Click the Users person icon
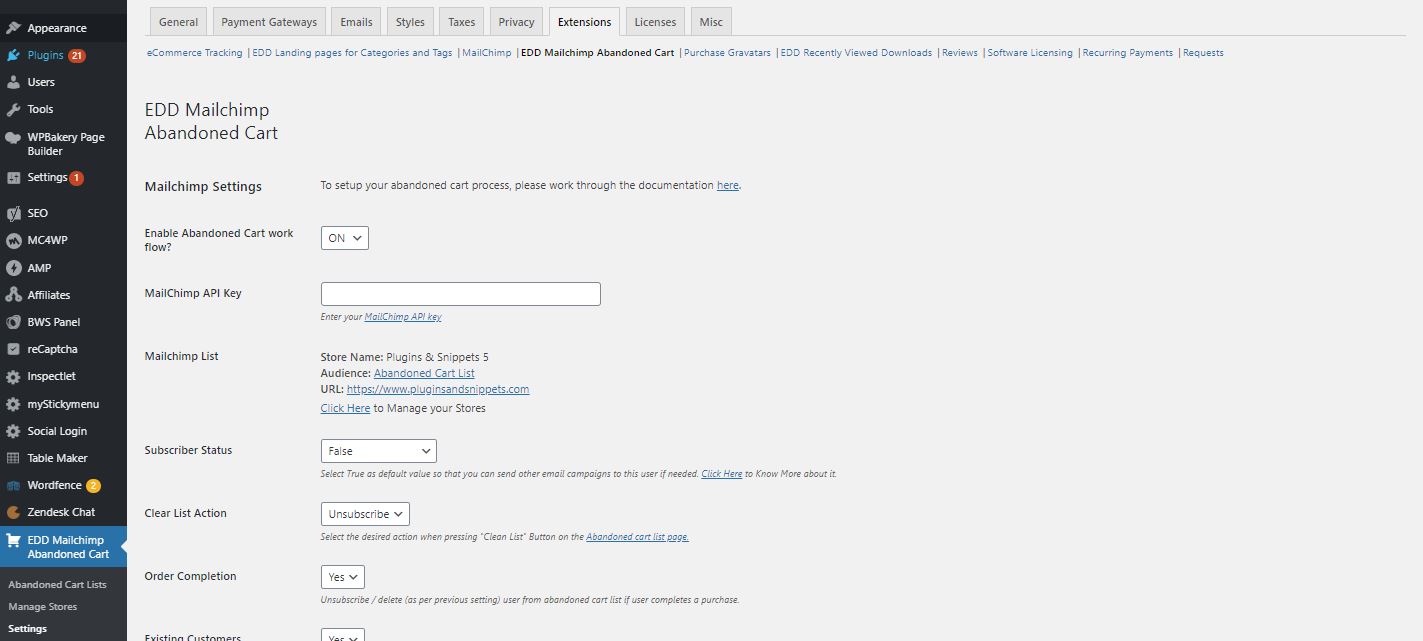The image size is (1423, 641). click(13, 82)
